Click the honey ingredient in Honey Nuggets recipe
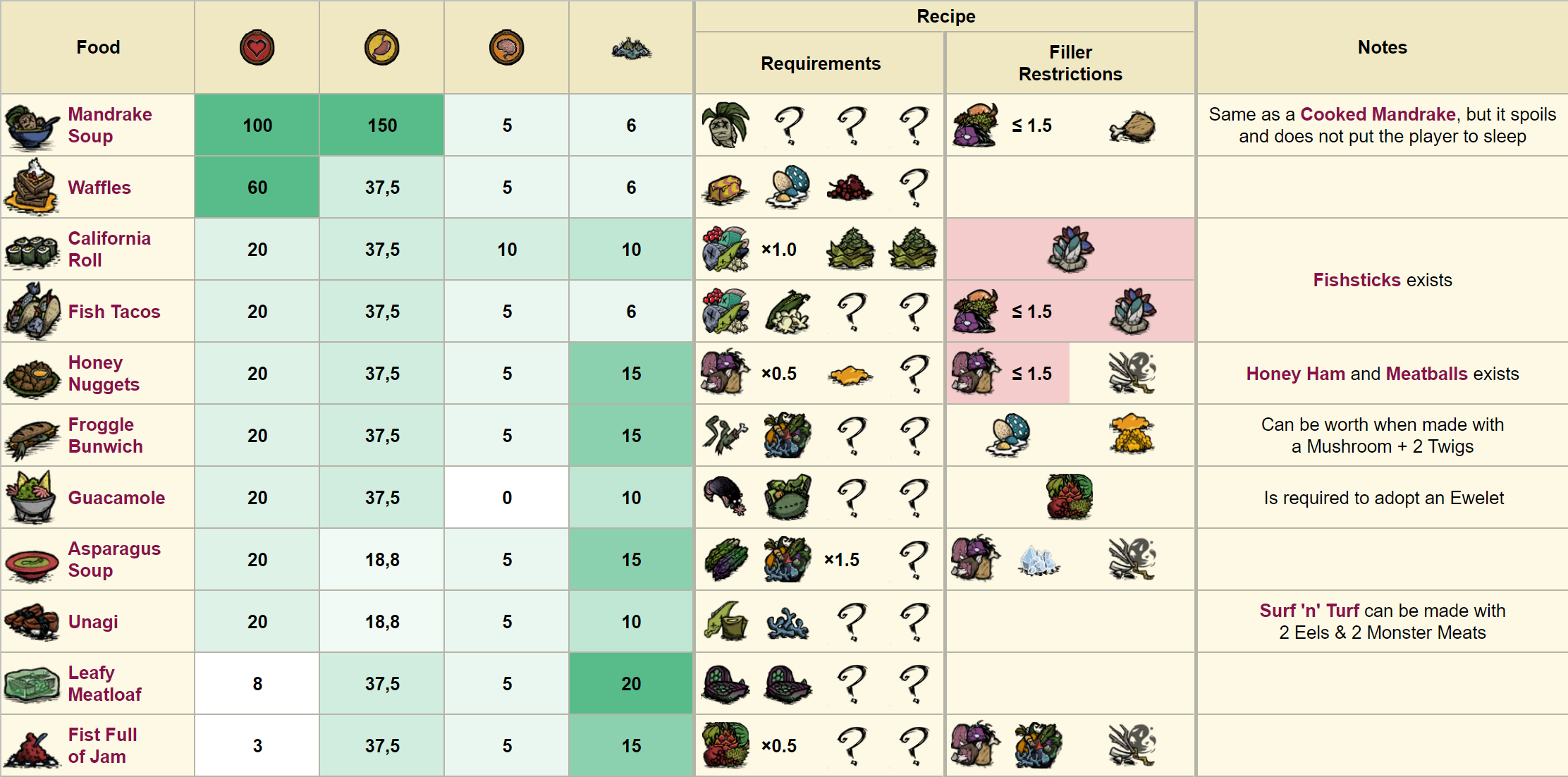 click(850, 374)
